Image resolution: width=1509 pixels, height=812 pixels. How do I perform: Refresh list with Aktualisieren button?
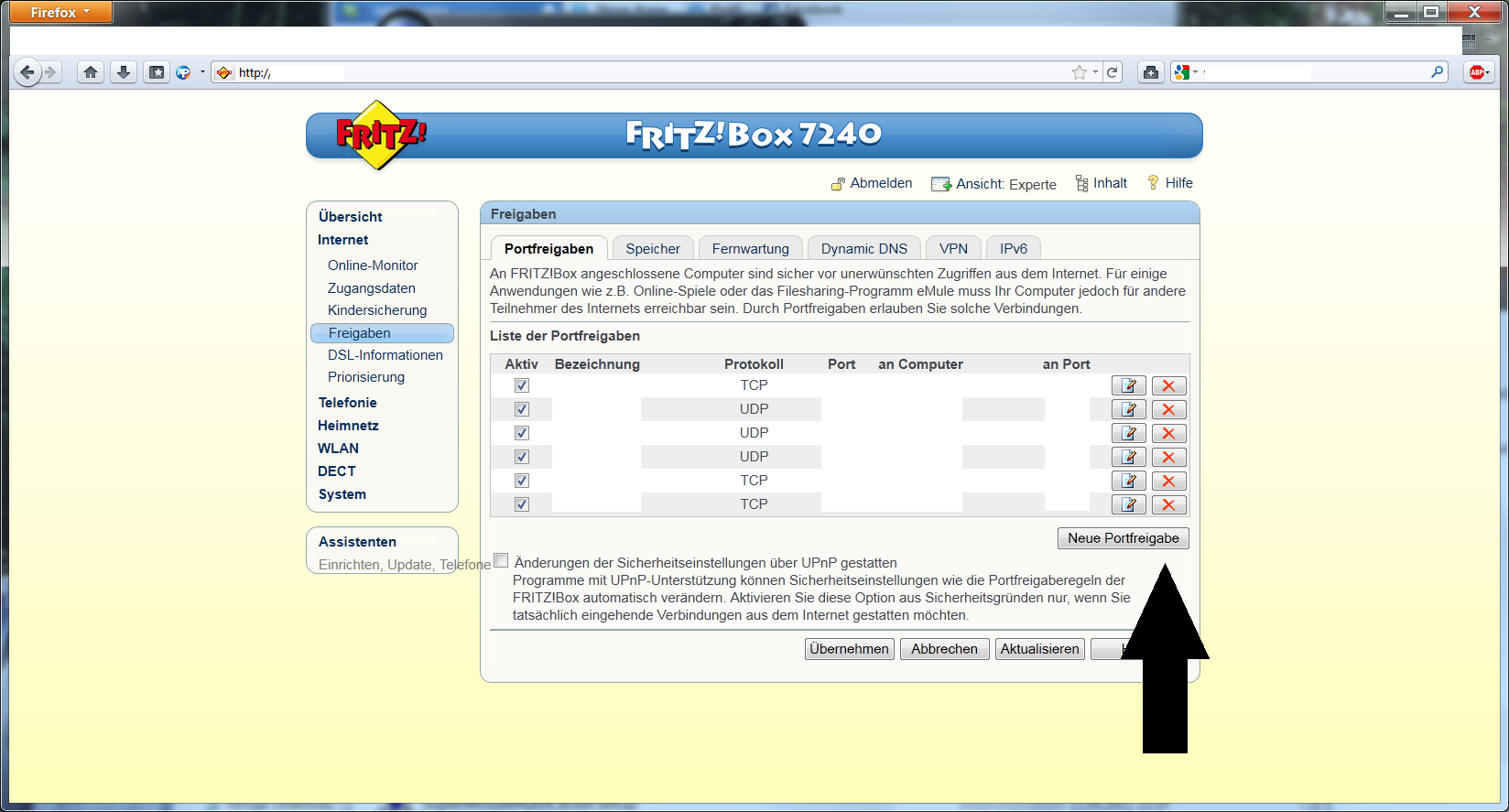1040,649
